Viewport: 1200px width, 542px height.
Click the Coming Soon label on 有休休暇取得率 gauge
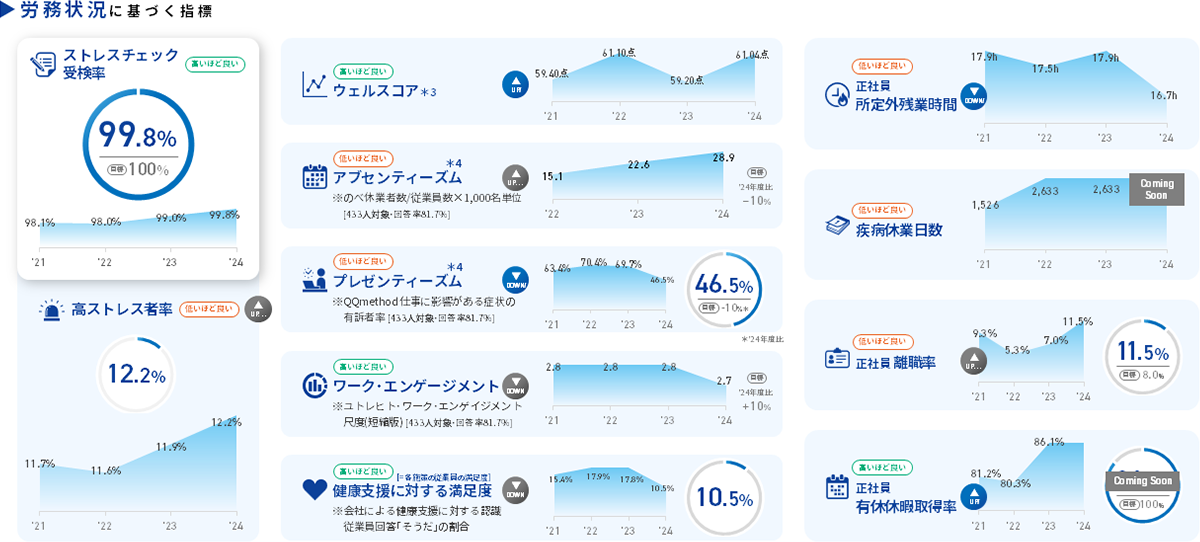[1142, 481]
